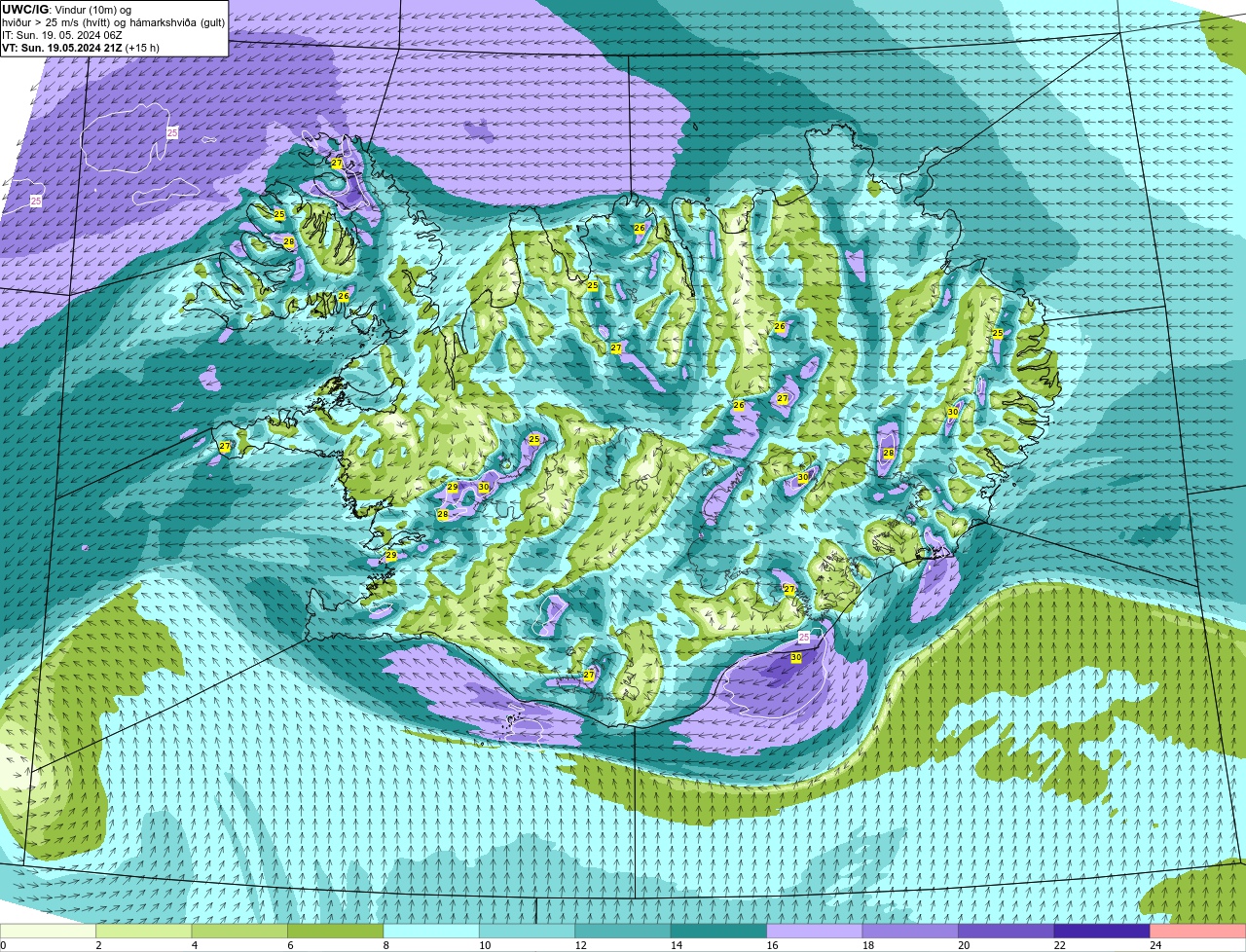The height and width of the screenshot is (952, 1246).
Task: Click the 'UWC/IG: Vindur (10m) og' title line
Action: (x=67, y=9)
